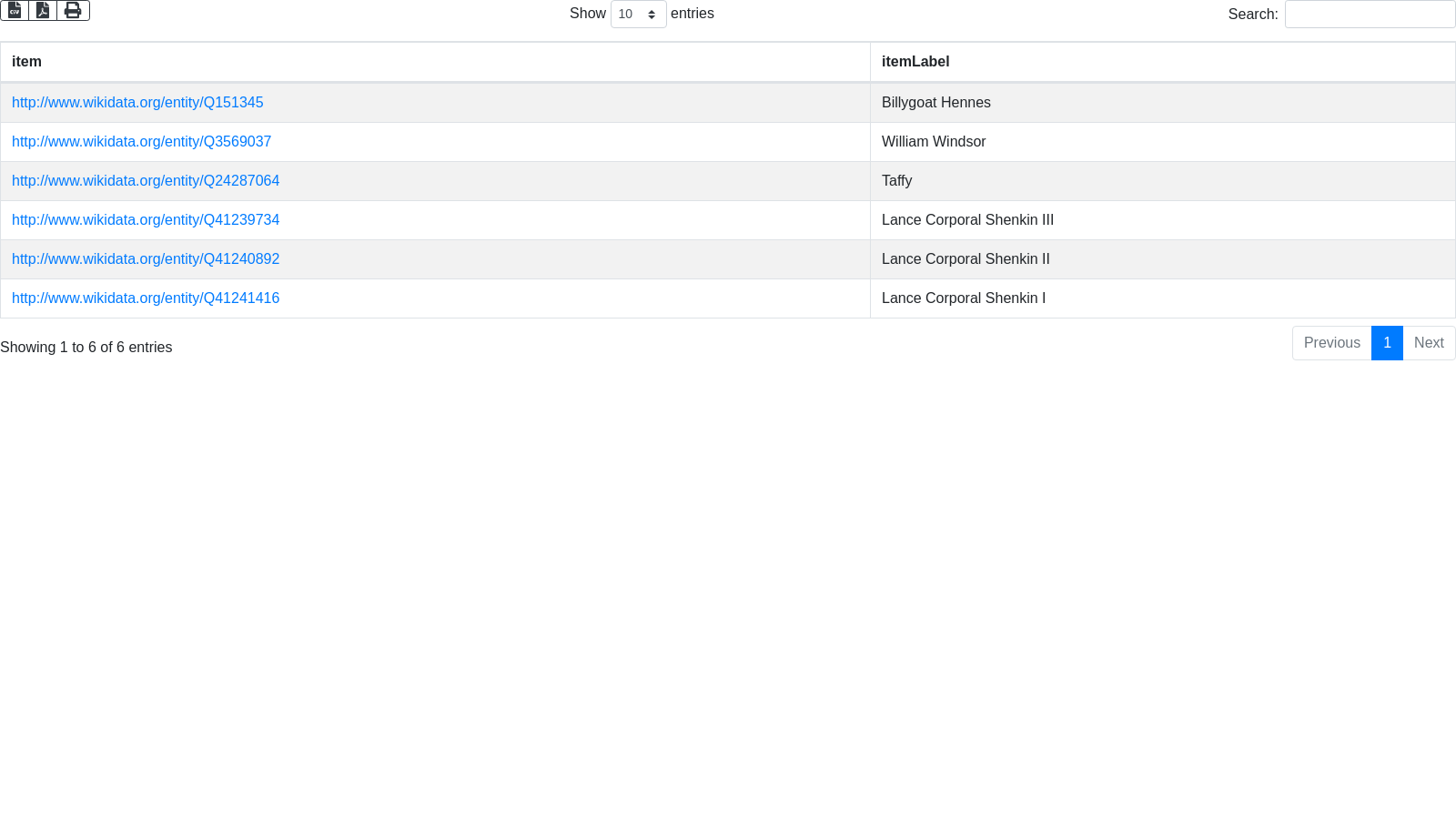Open the Q41241416 Wikidata entity link
This screenshot has width=1456, height=819.
coord(146,298)
